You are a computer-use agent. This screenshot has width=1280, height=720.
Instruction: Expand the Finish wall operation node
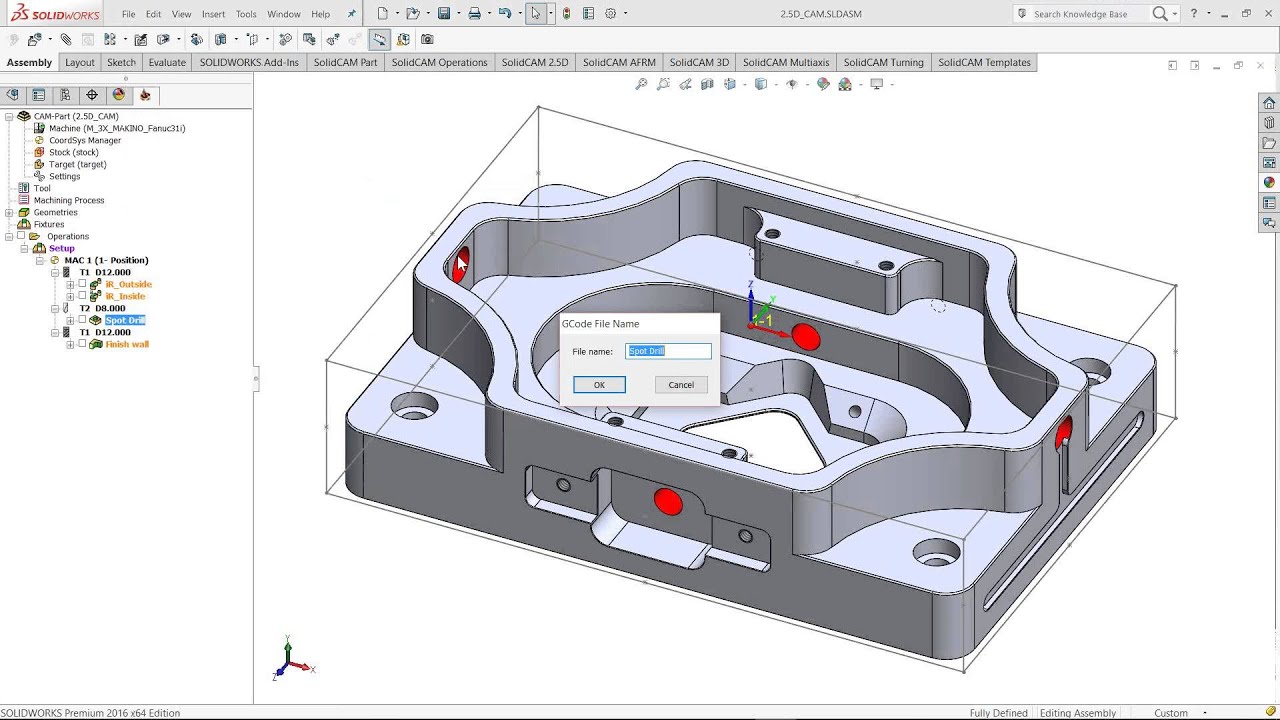[70, 344]
